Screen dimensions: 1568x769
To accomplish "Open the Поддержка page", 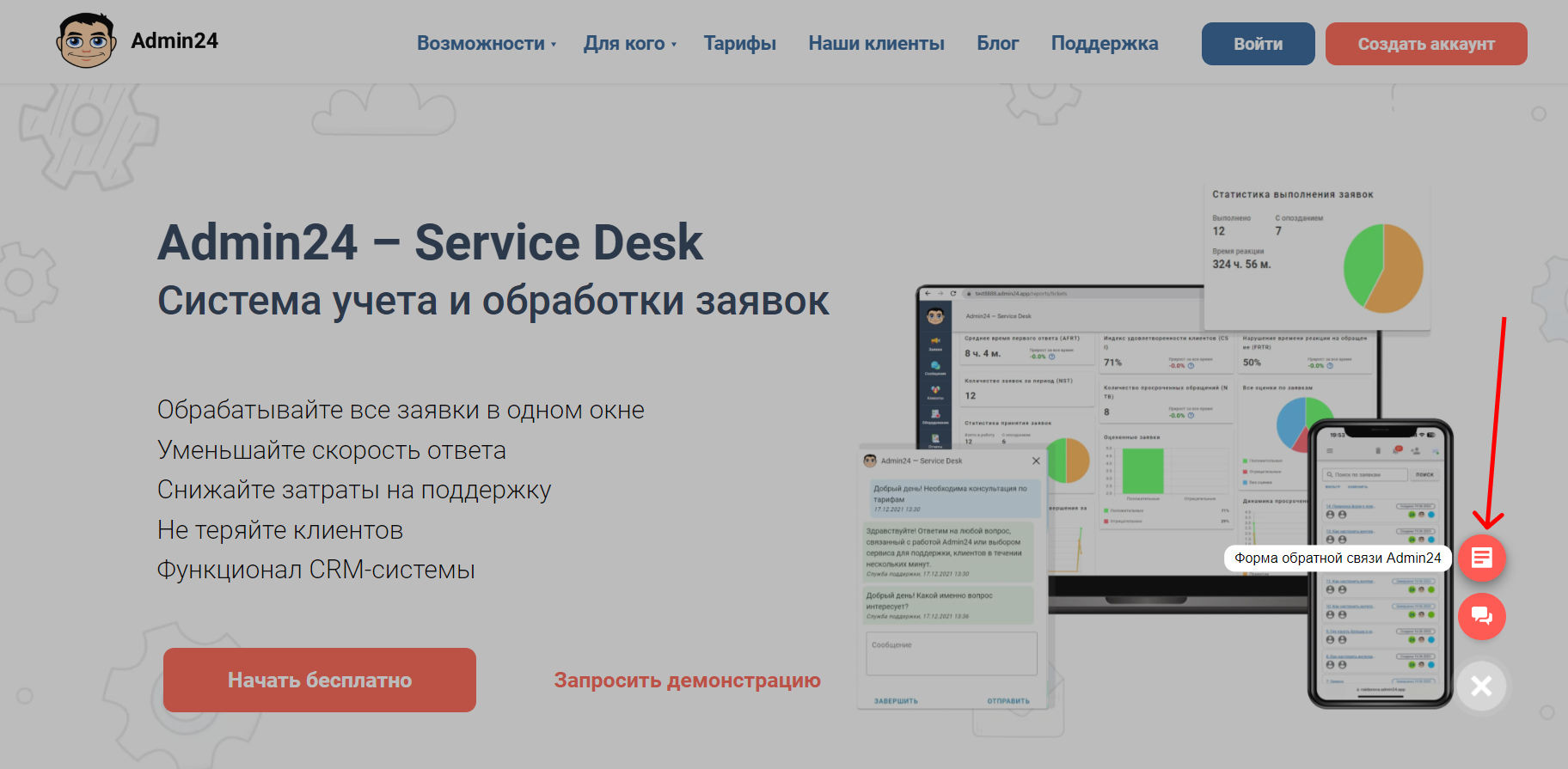I will pos(1105,43).
